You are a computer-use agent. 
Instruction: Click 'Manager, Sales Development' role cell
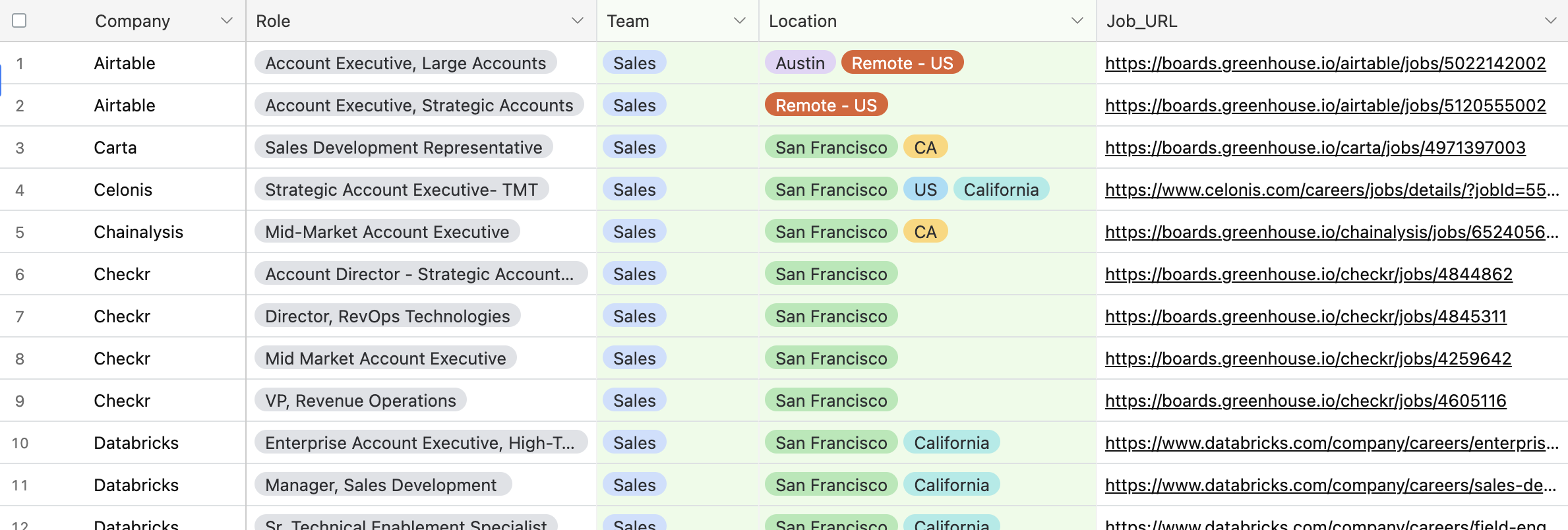pos(383,485)
